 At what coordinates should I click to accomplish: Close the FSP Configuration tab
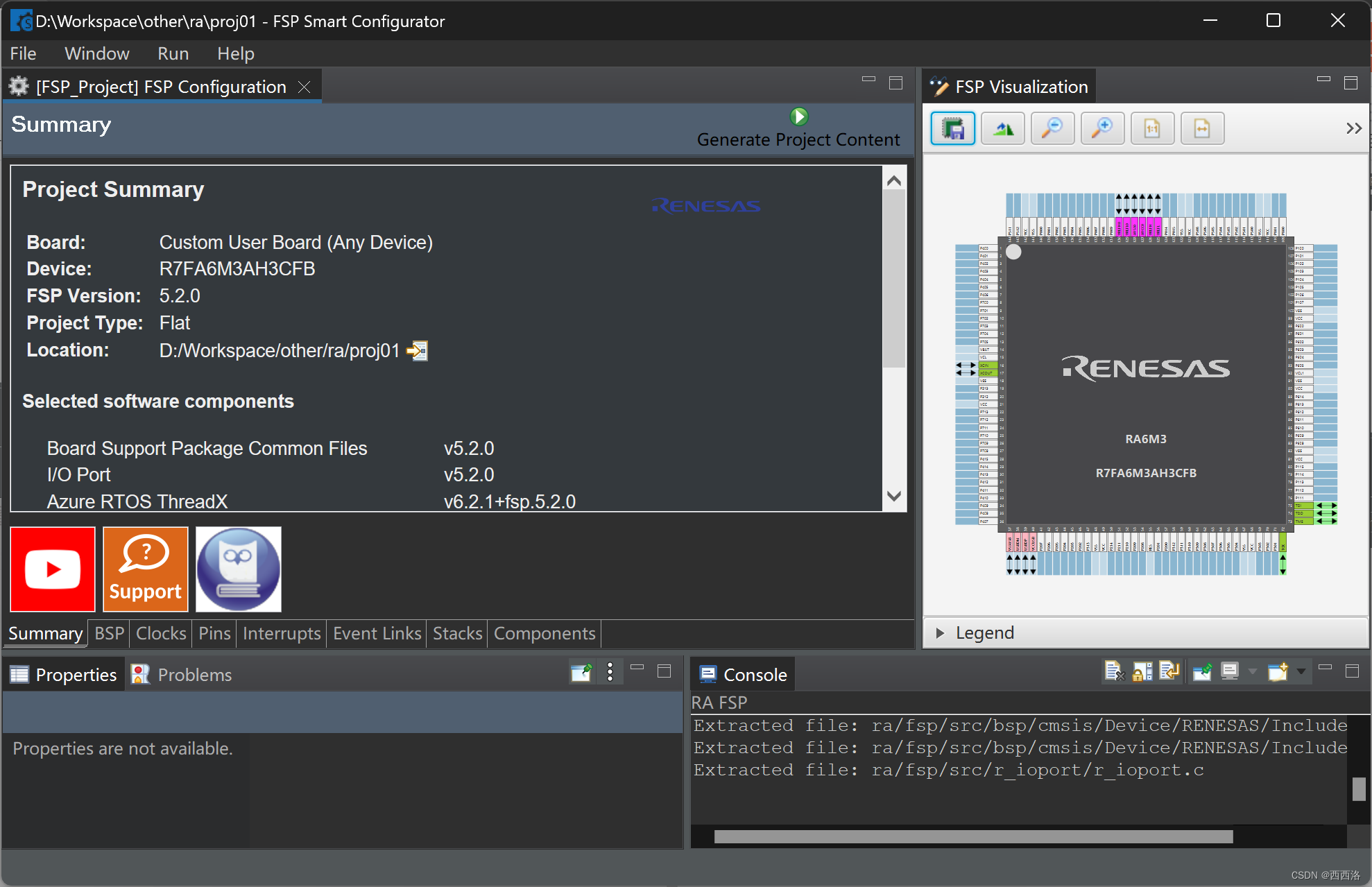pyautogui.click(x=304, y=87)
